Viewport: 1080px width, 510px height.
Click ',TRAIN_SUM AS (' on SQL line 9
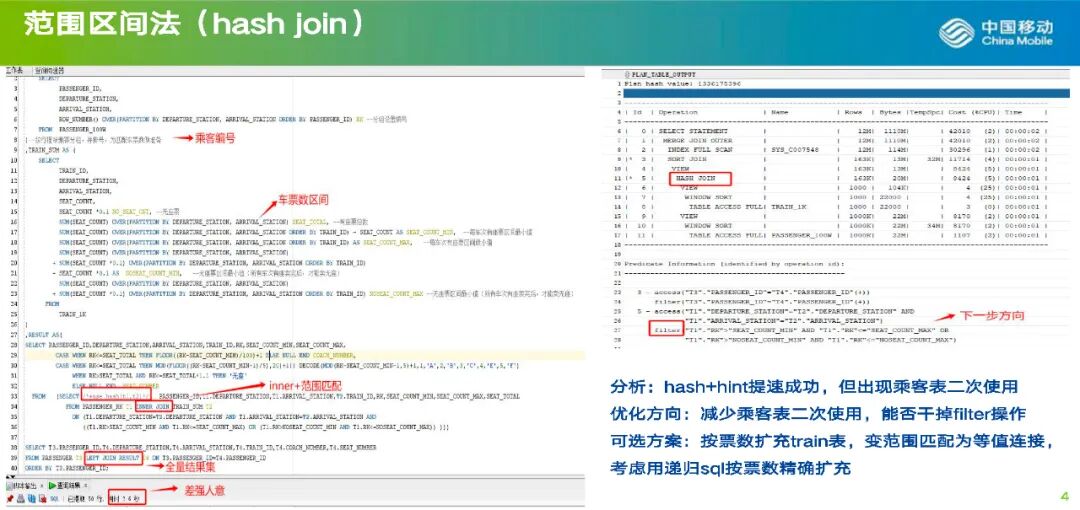[x=49, y=149]
